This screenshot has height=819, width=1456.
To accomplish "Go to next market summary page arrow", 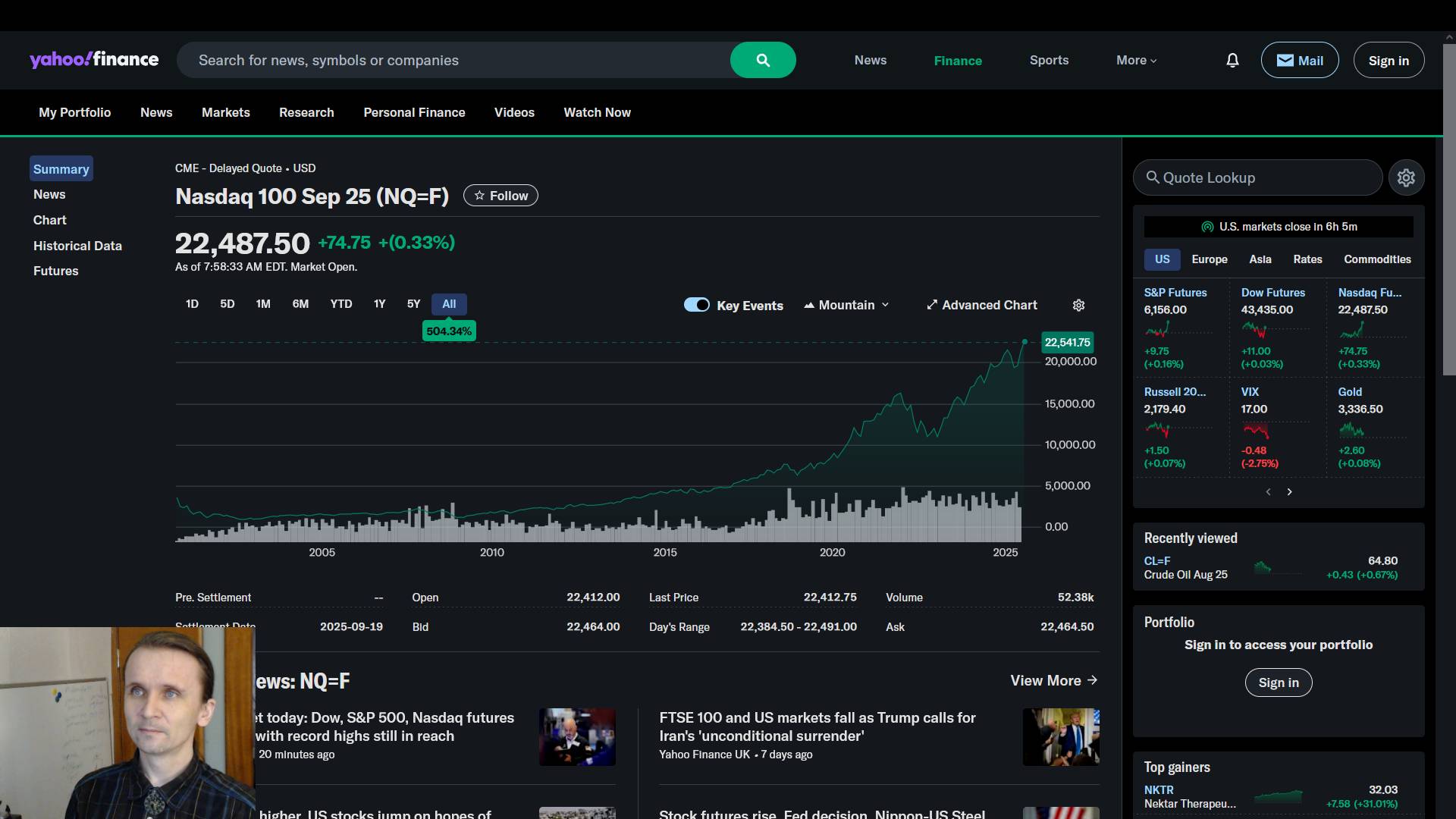I will pos(1289,492).
